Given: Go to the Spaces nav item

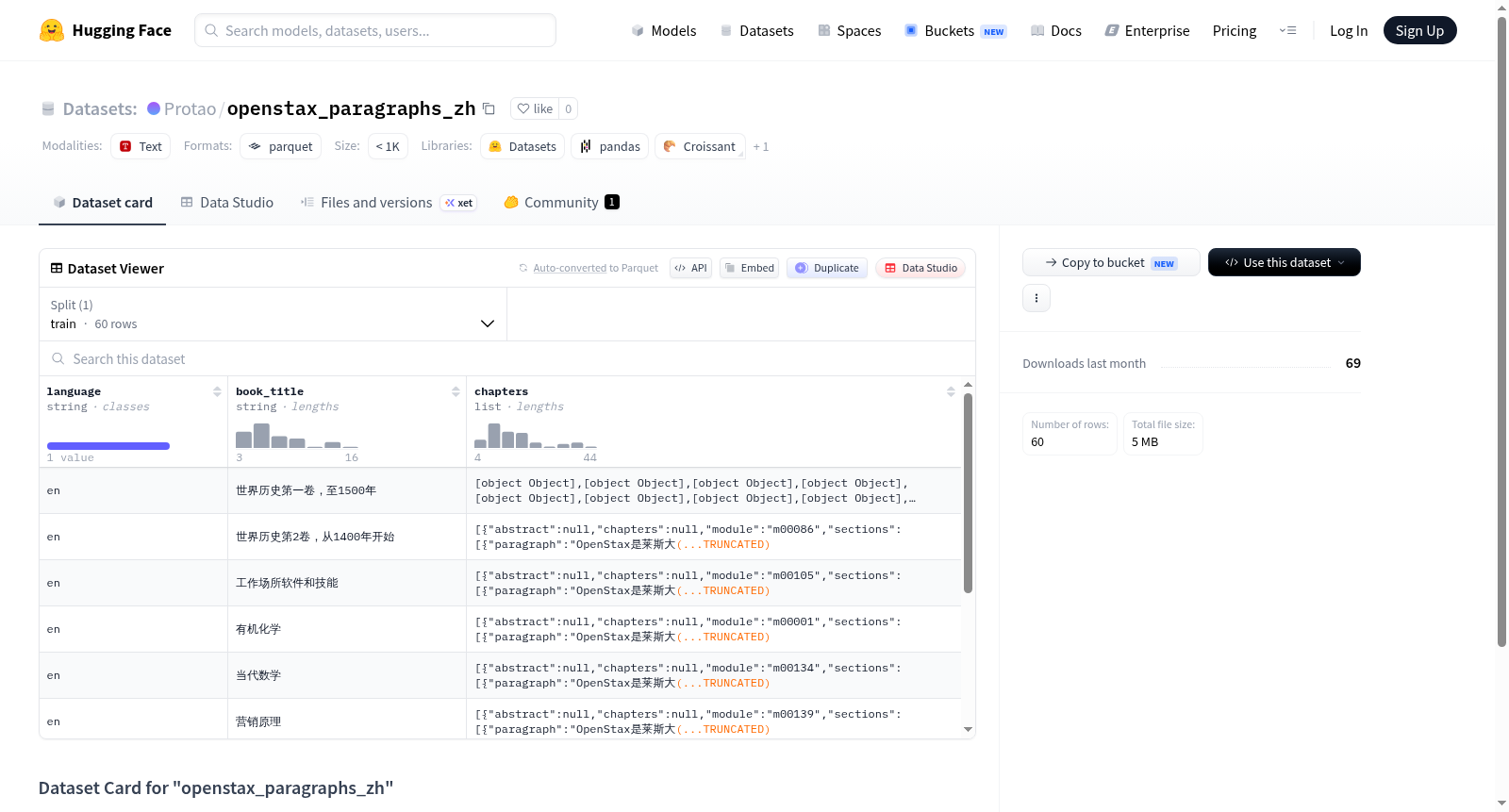Looking at the screenshot, I should click(849, 30).
